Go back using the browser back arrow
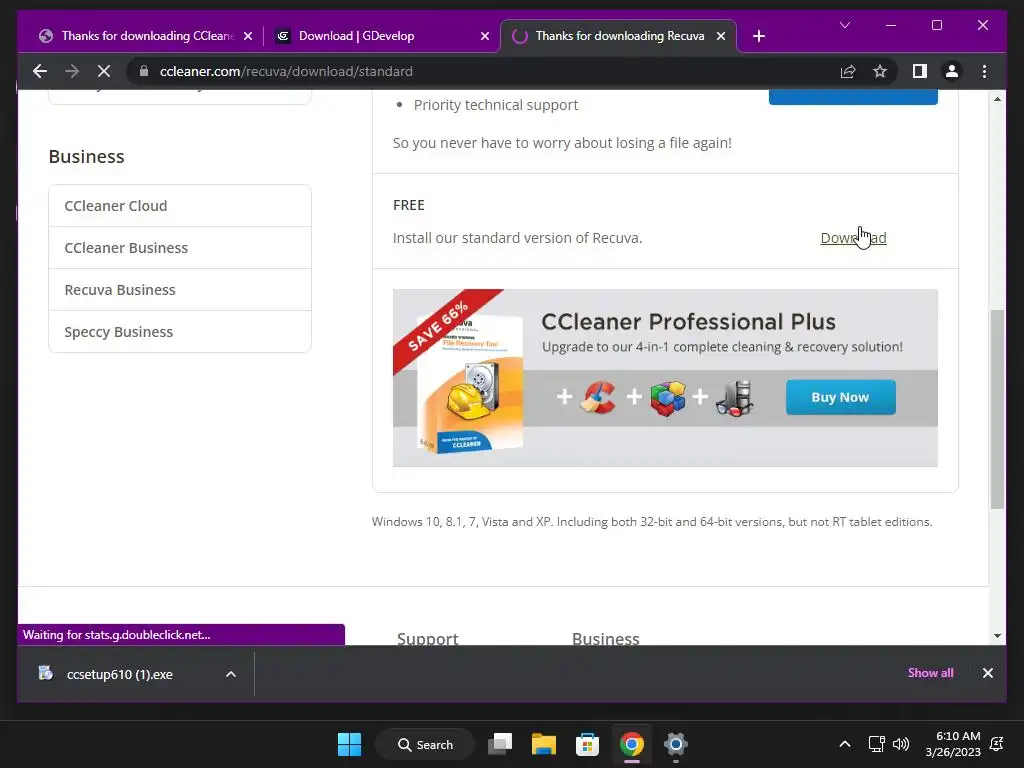This screenshot has height=768, width=1024. click(40, 71)
